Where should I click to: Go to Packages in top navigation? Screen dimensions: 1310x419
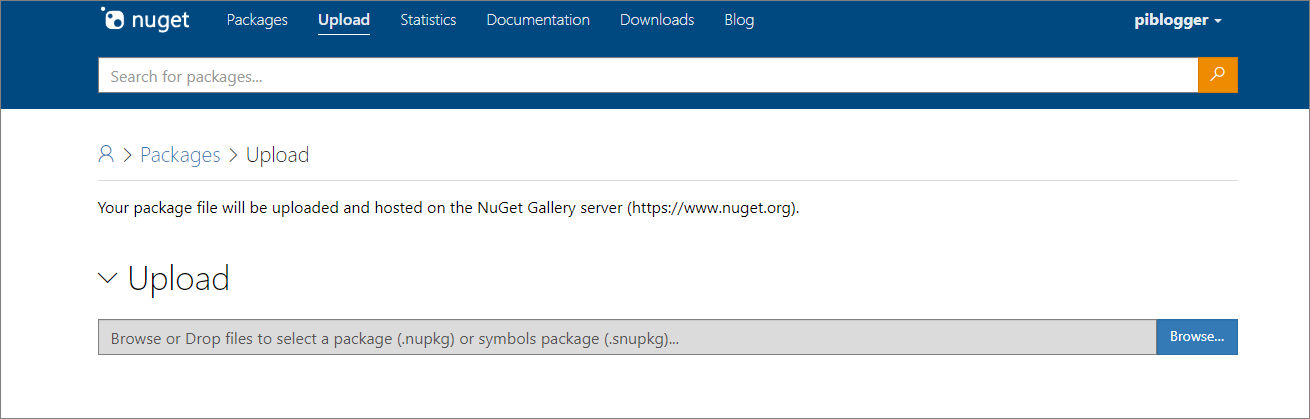[x=257, y=20]
